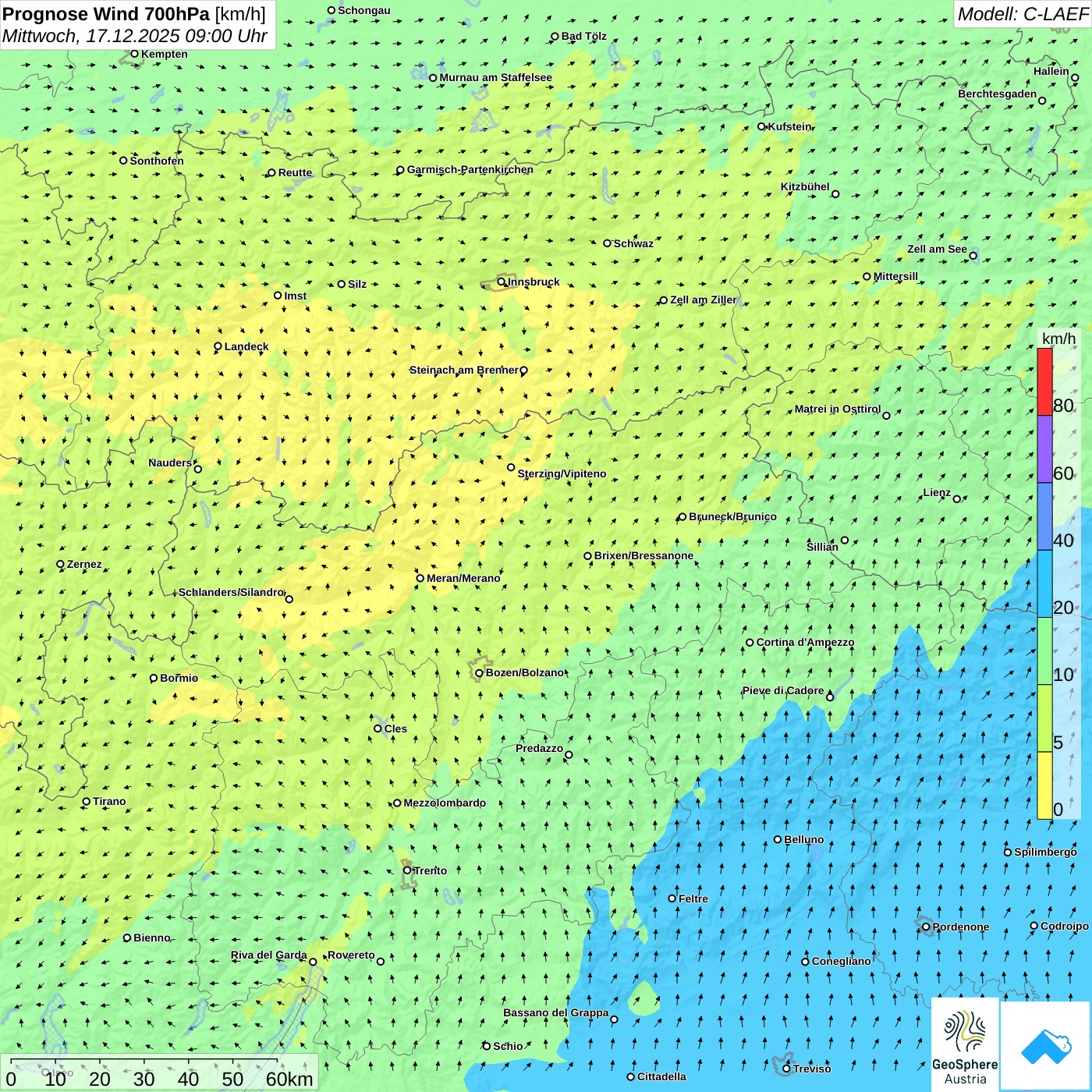Screen dimensions: 1092x1092
Task: Click the 'Steinach am Brenner' label
Action: (x=464, y=370)
